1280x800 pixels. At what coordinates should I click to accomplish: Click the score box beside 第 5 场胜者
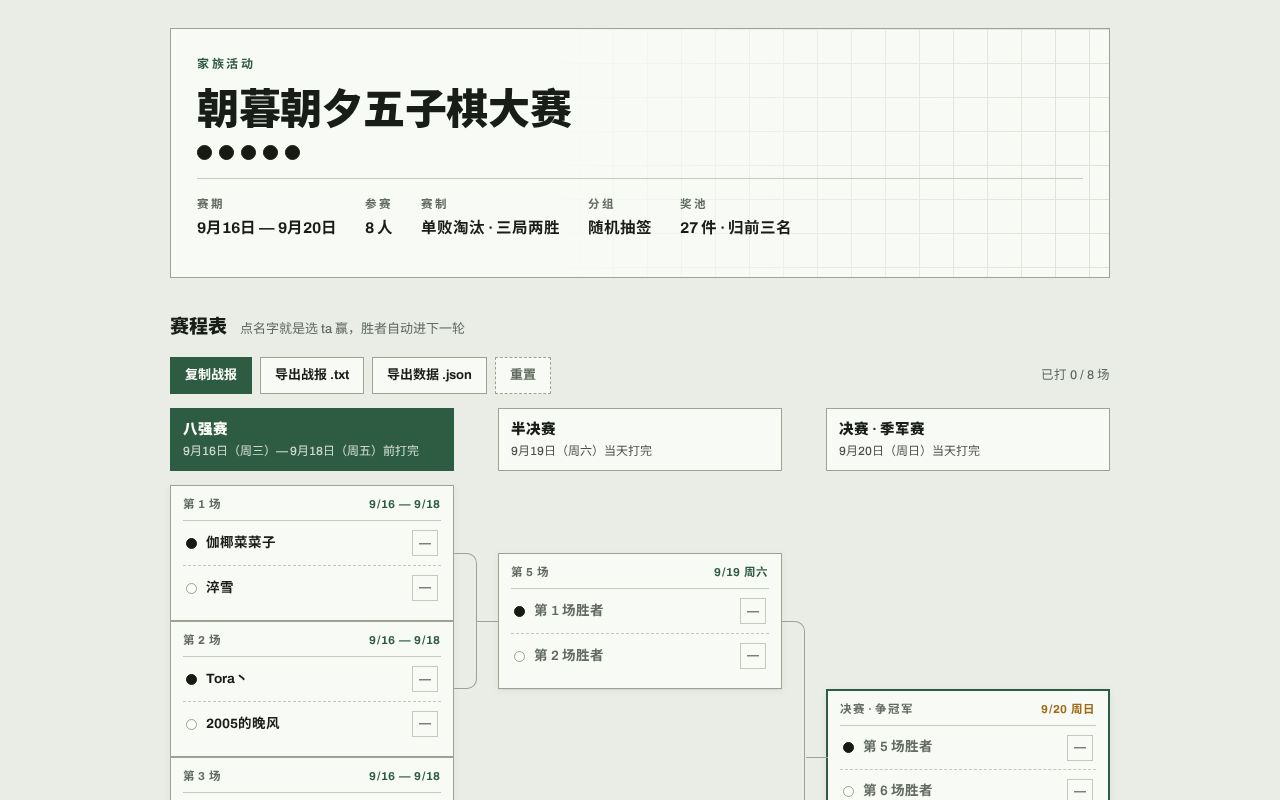[1080, 748]
